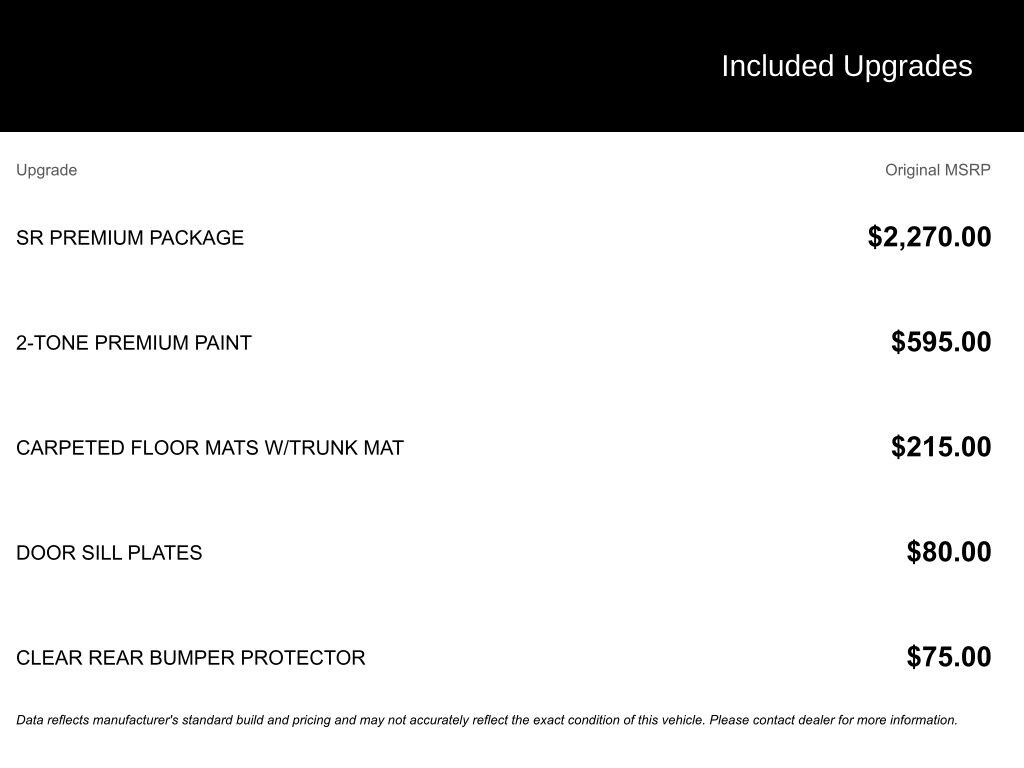Click the $80.00 price
The image size is (1024, 768).
(948, 552)
